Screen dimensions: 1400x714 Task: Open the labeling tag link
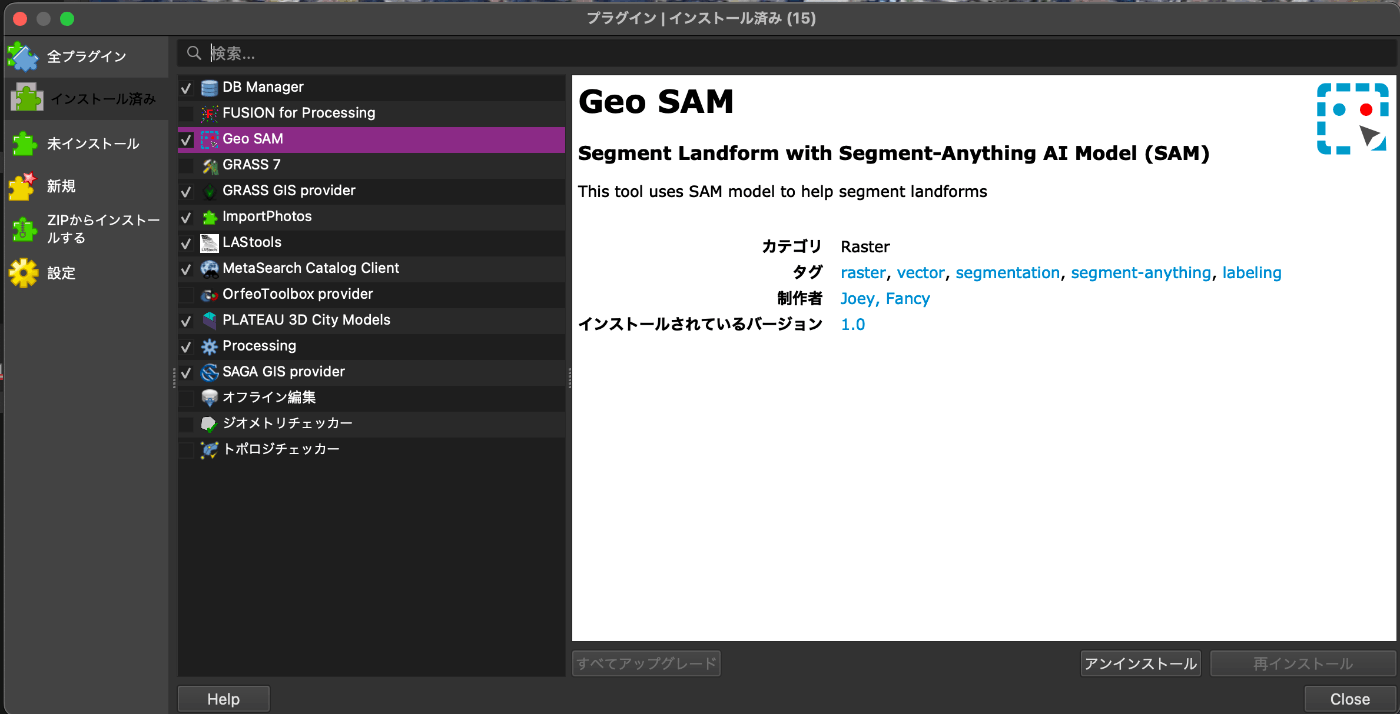[x=1252, y=273]
